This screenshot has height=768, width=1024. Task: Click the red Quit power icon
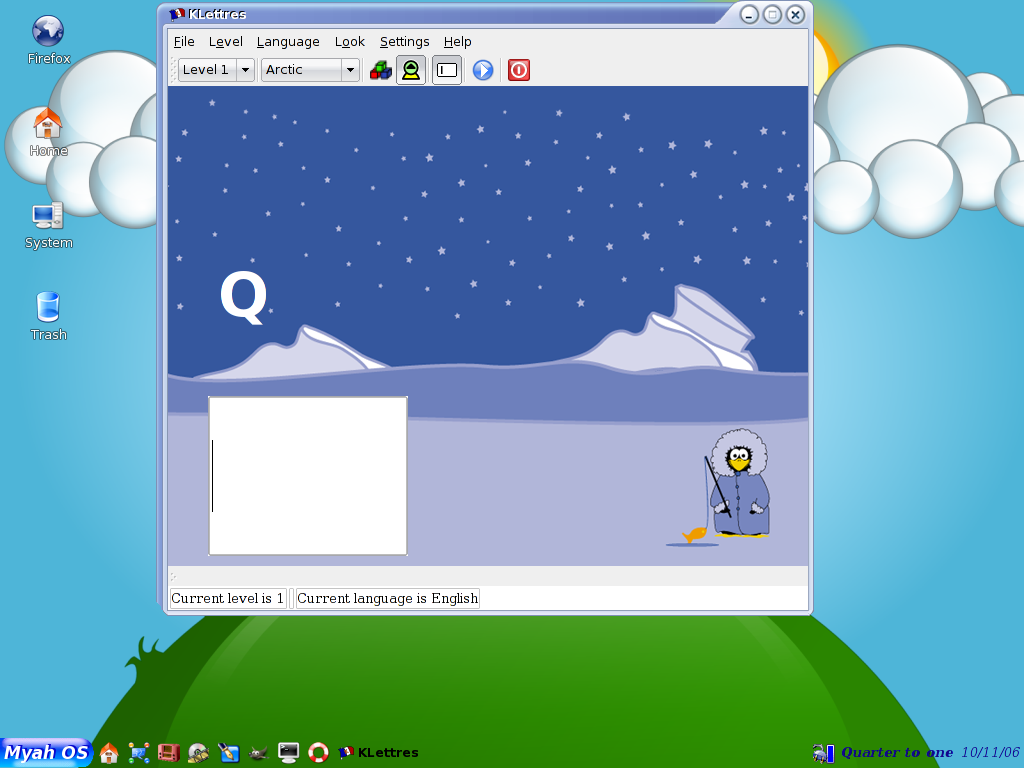pyautogui.click(x=519, y=70)
